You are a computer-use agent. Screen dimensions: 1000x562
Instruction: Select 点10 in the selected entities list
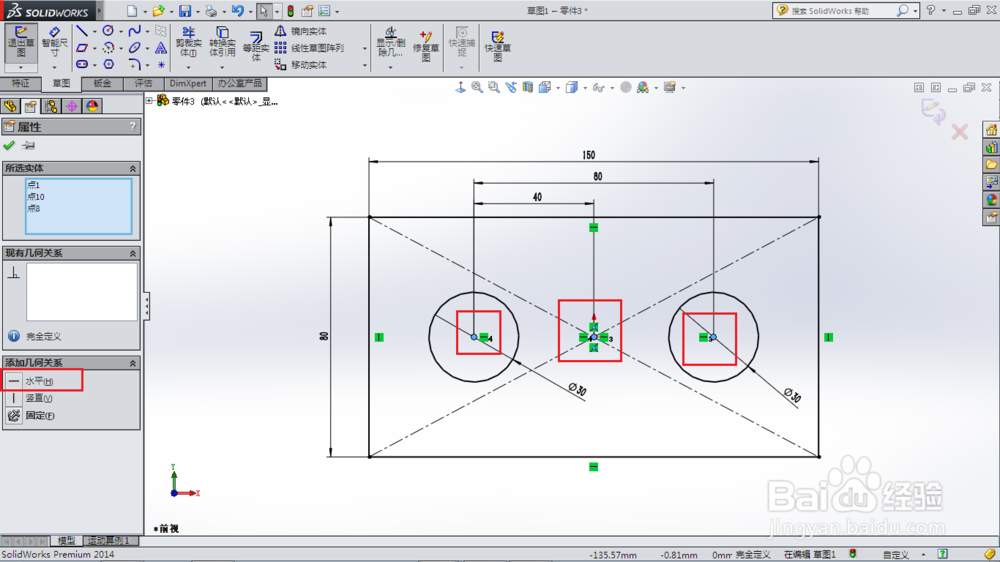point(36,196)
